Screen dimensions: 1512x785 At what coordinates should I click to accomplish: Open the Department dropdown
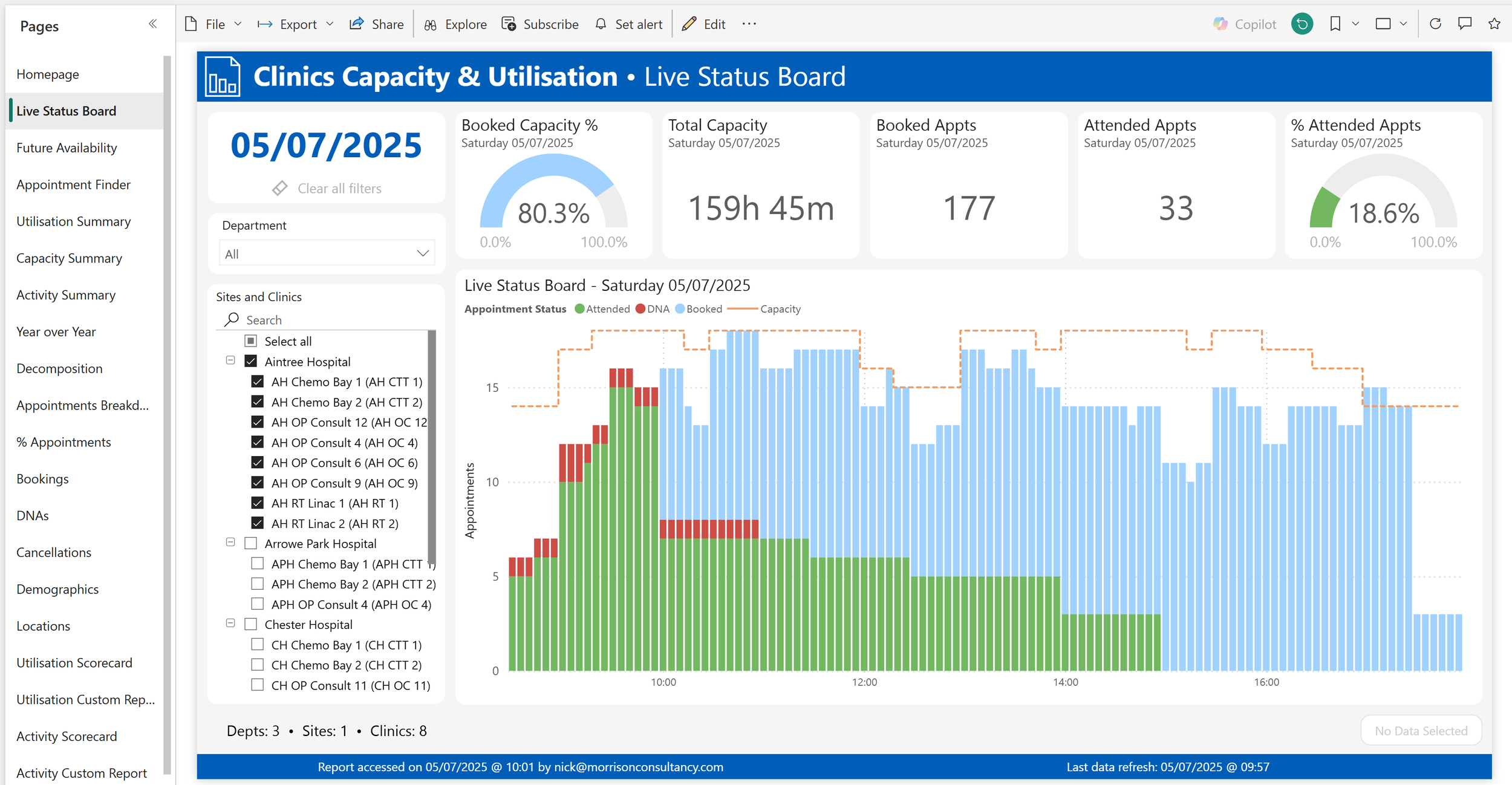327,253
